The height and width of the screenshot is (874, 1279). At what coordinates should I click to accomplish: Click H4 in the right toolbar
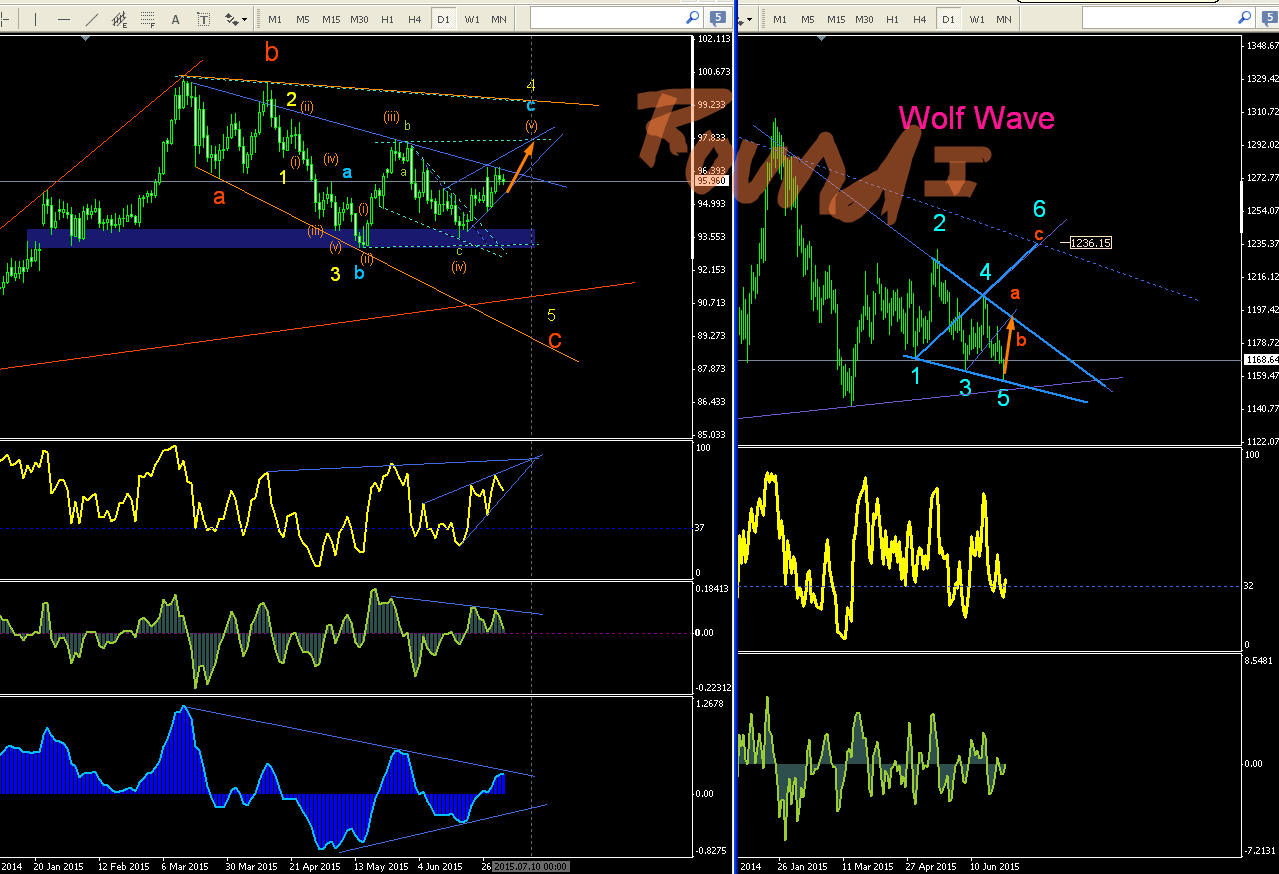point(920,19)
